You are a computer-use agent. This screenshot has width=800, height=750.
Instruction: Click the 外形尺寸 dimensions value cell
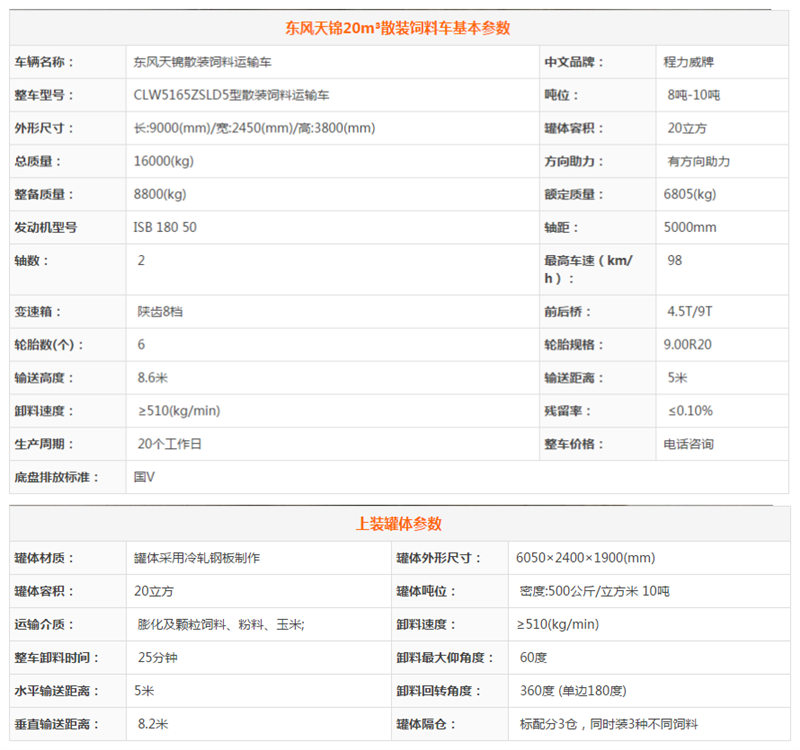[254, 128]
